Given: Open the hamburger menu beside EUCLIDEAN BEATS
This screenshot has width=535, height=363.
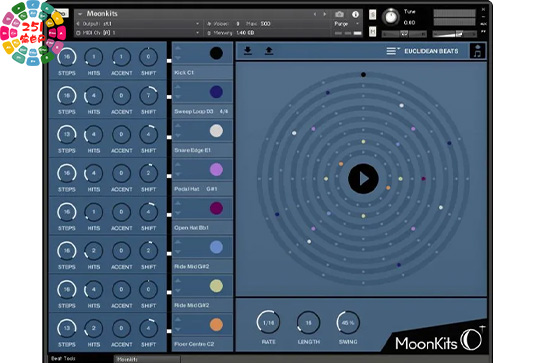Looking at the screenshot, I should 392,51.
